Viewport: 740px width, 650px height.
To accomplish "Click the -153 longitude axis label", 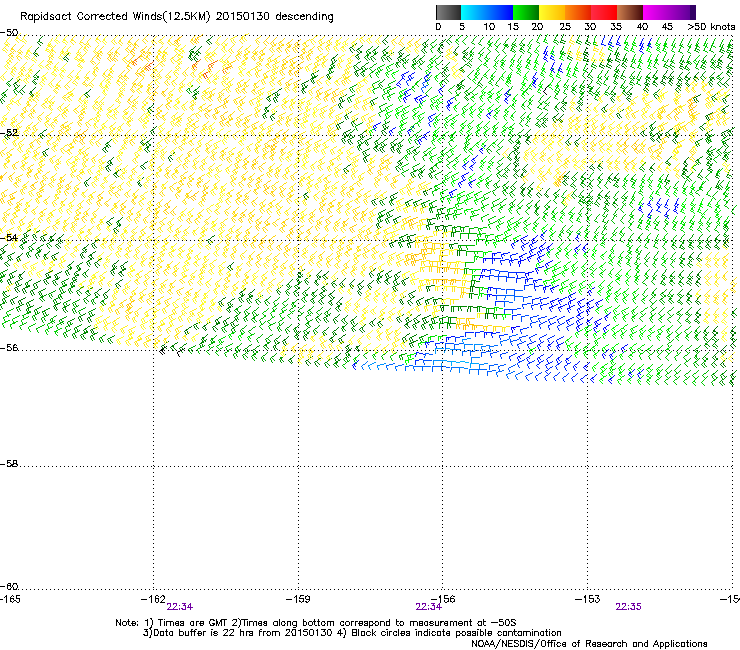I will coord(588,599).
